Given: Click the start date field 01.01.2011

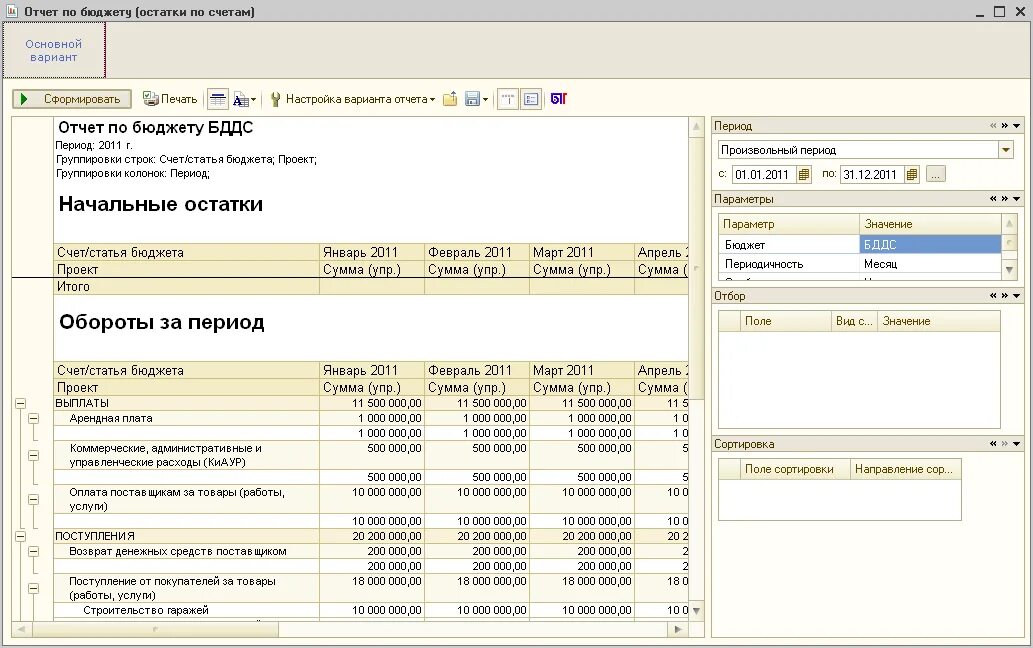Looking at the screenshot, I should coord(764,175).
